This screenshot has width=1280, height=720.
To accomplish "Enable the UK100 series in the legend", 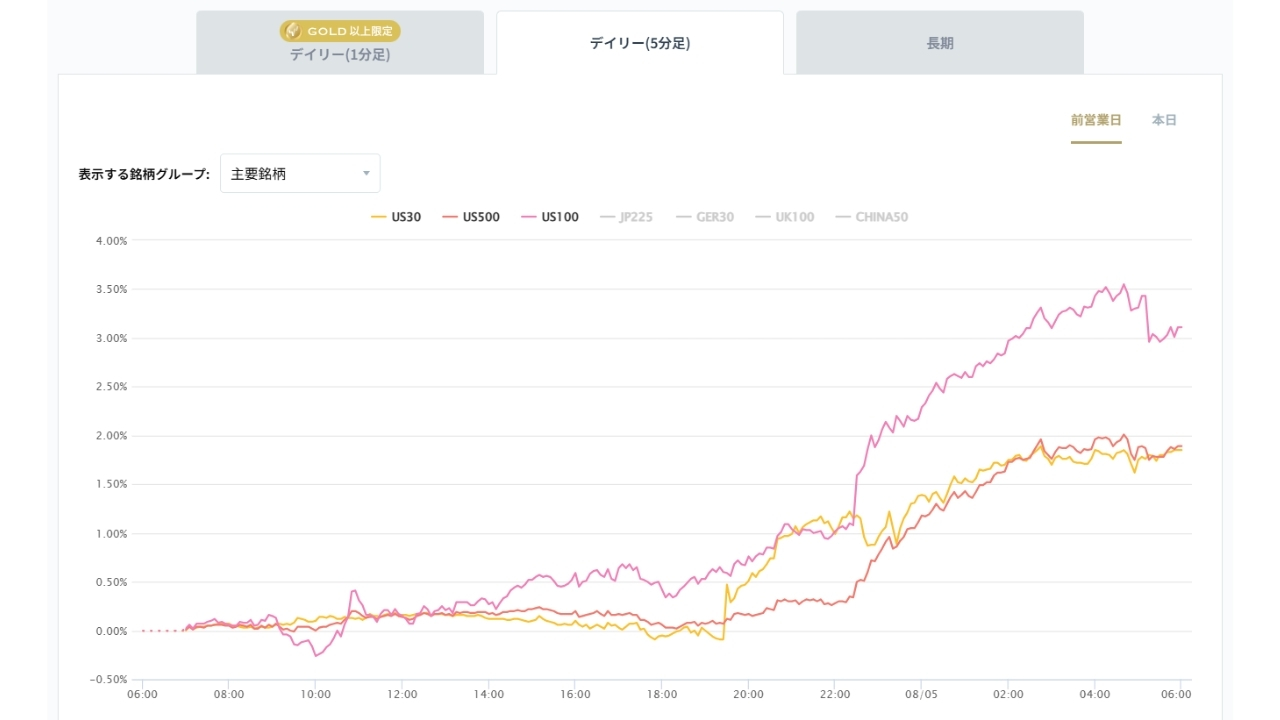I will 785,217.
